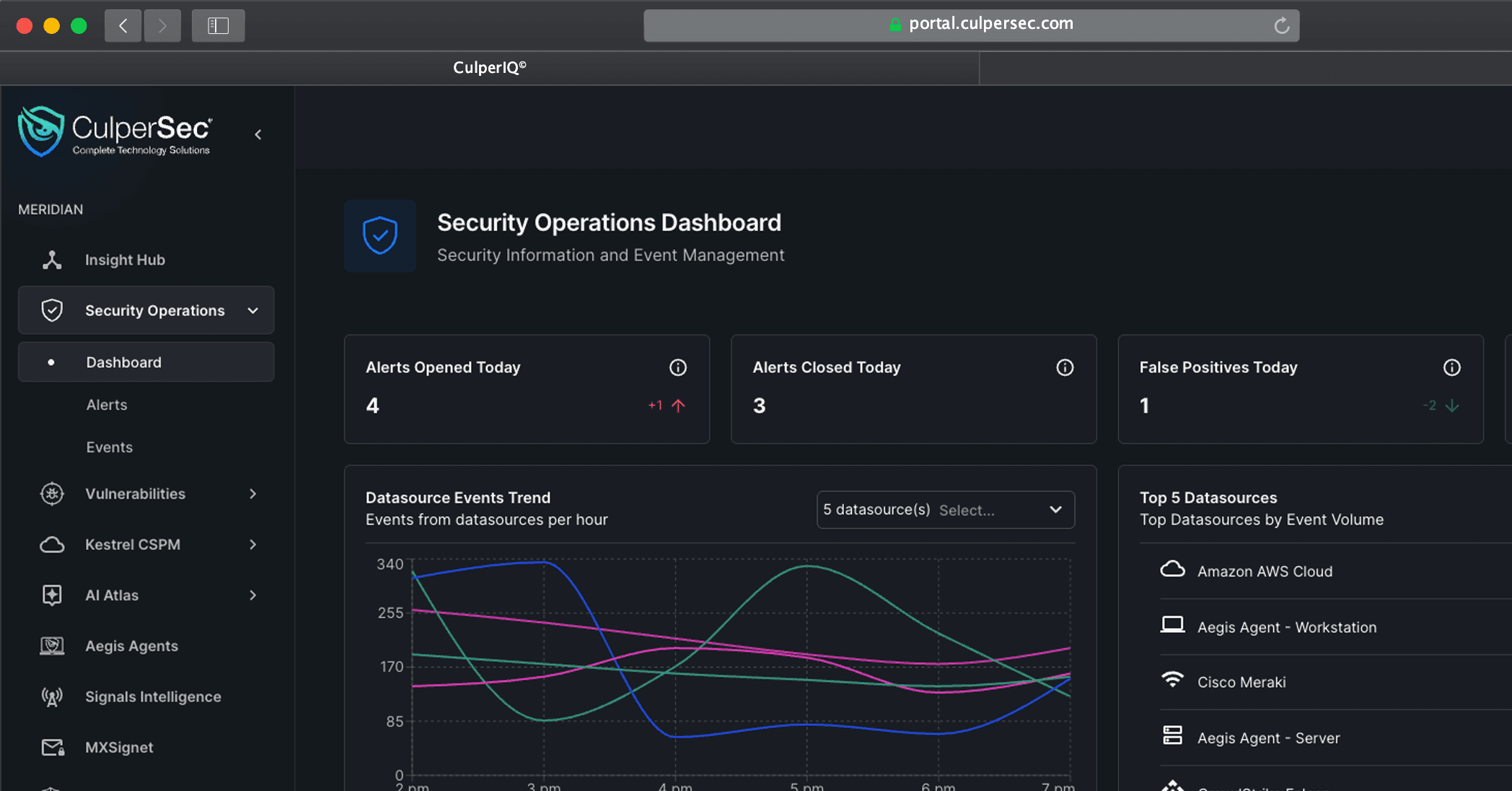This screenshot has width=1512, height=791.
Task: Click the Signals Intelligence antenna icon
Action: point(52,696)
